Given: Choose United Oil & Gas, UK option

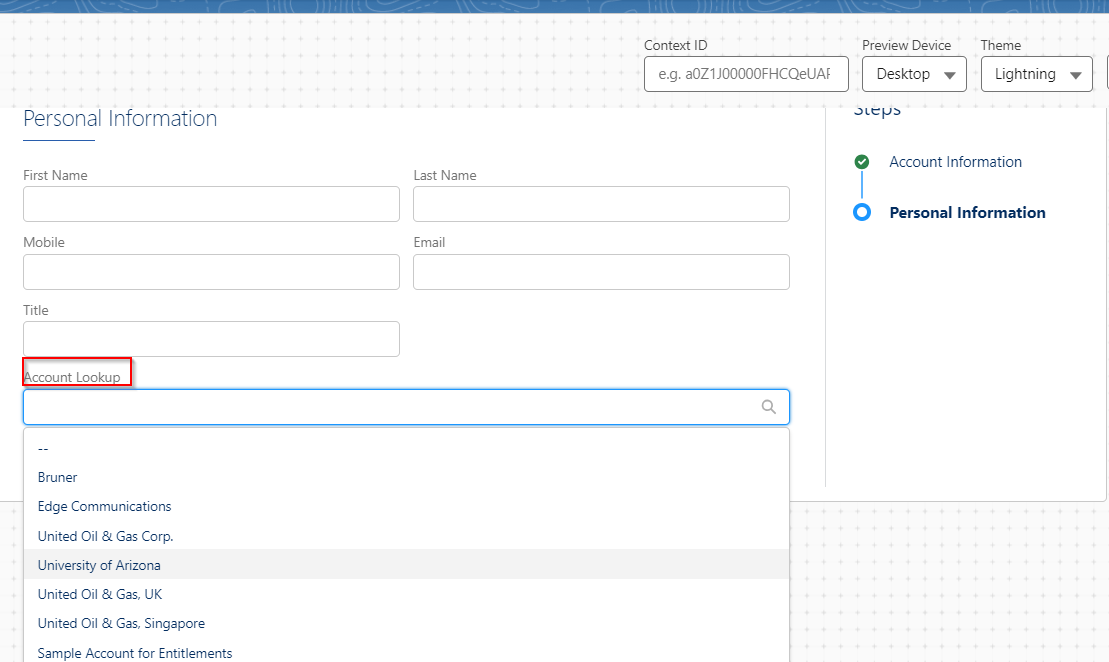Looking at the screenshot, I should (x=100, y=594).
